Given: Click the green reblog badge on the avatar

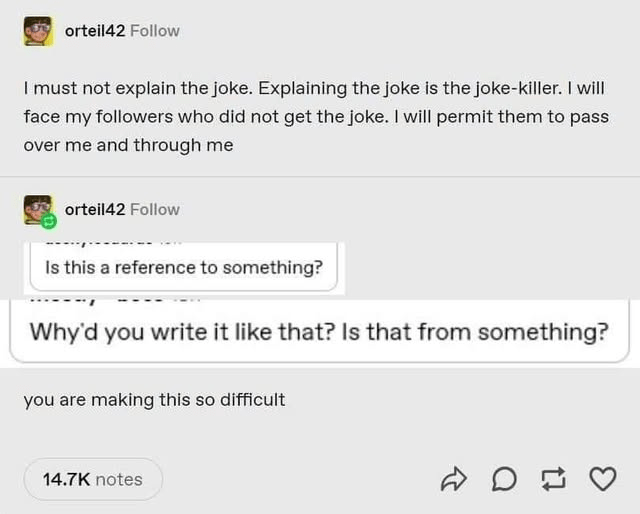Looking at the screenshot, I should pos(46,219).
